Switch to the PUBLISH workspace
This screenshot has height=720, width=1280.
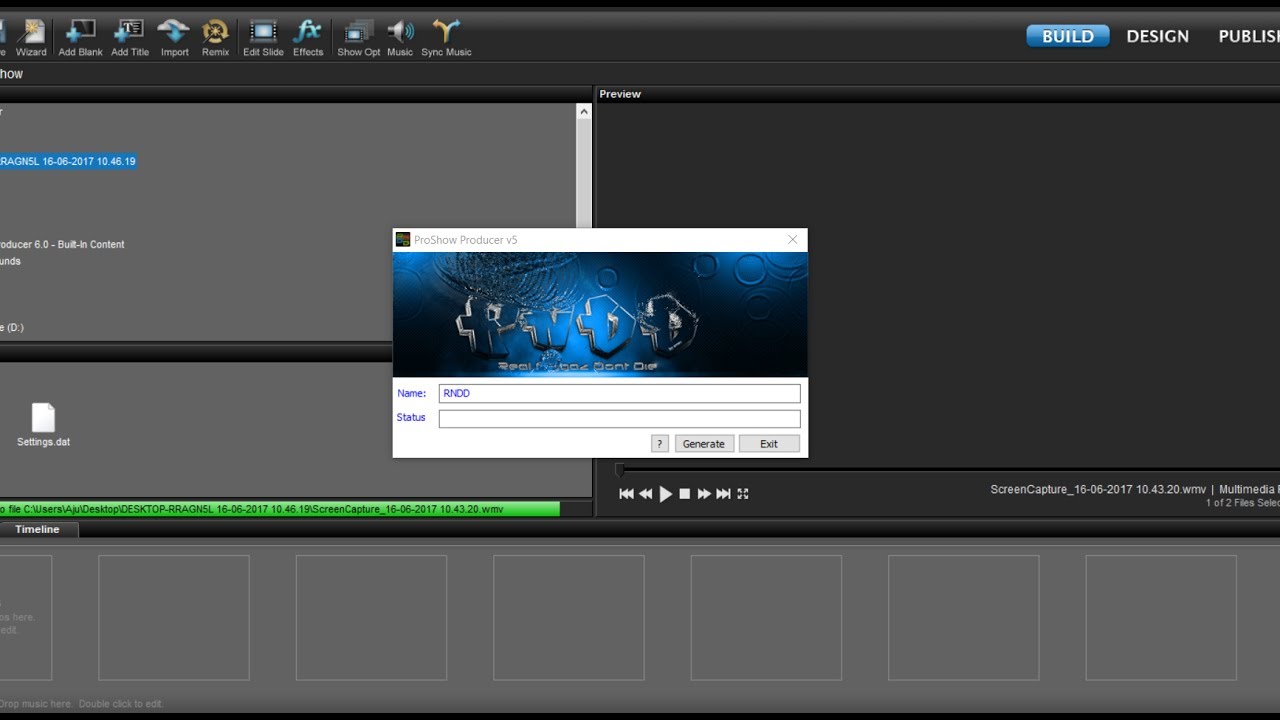(1248, 36)
